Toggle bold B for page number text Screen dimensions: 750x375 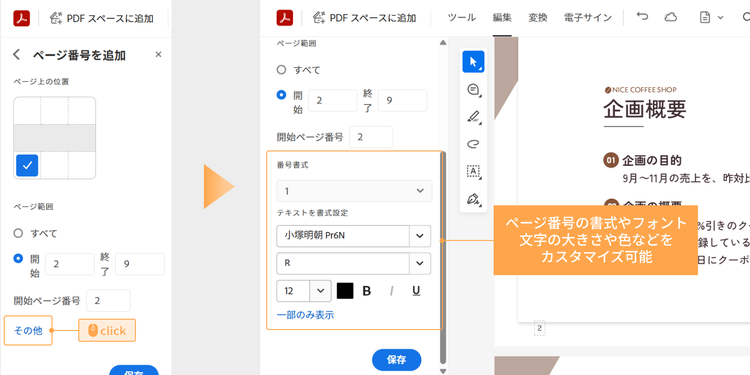coord(367,291)
